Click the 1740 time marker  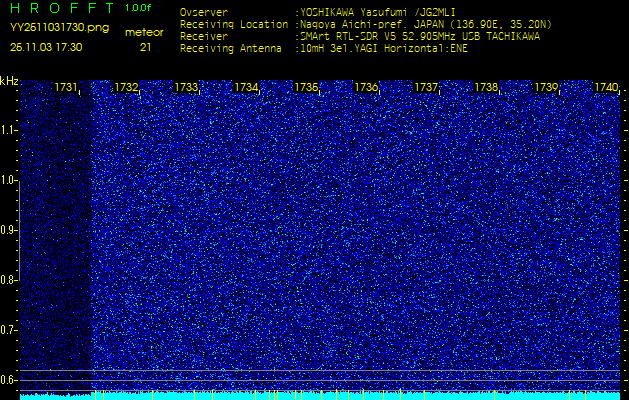click(606, 87)
